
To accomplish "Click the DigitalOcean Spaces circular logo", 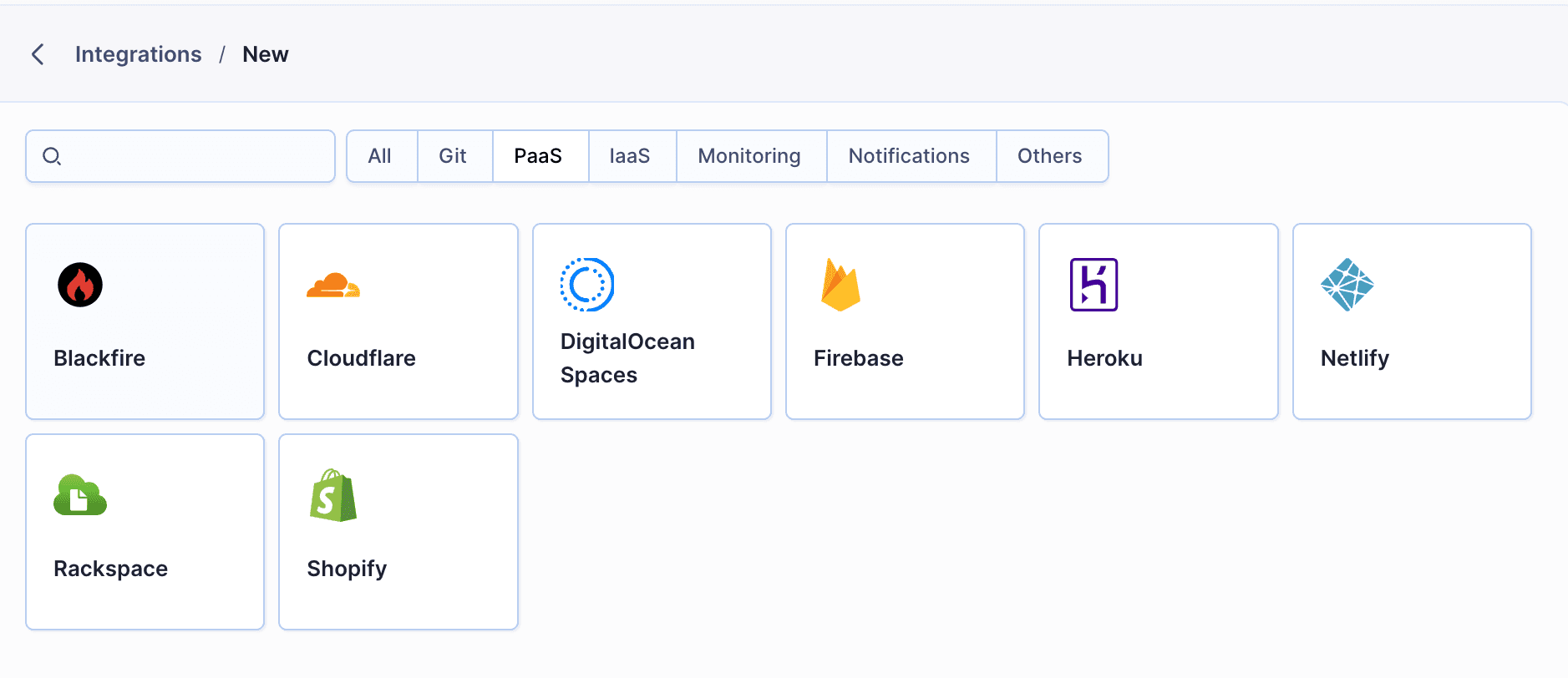I will click(x=587, y=285).
